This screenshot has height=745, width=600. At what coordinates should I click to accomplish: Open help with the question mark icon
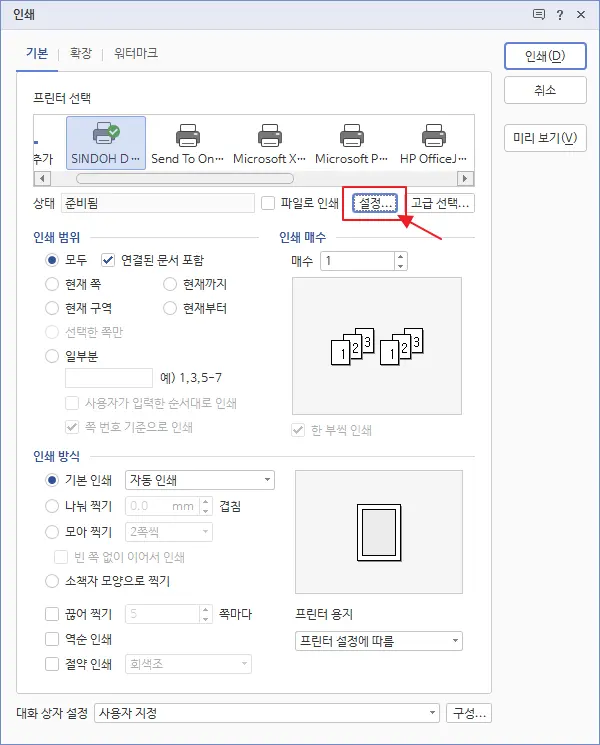pos(560,15)
